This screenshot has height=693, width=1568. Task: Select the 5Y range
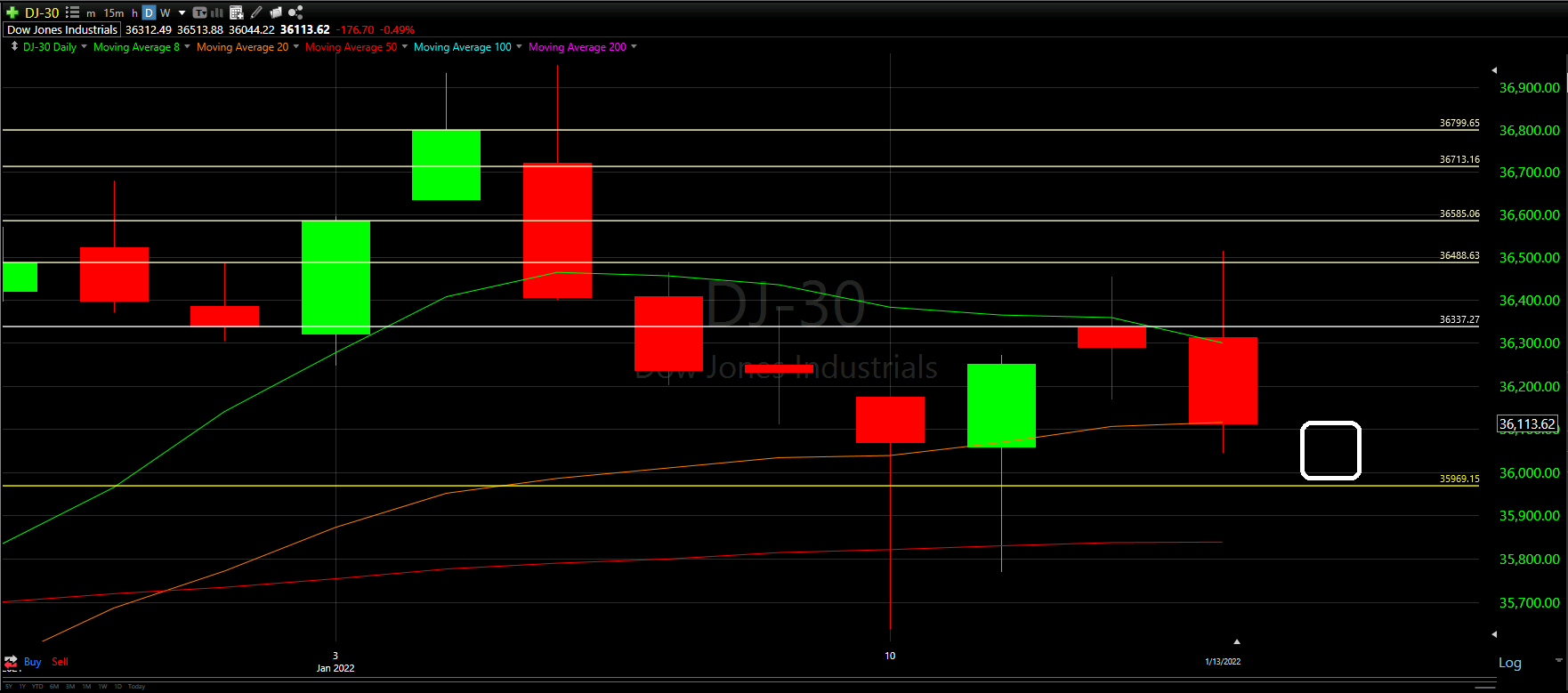[9, 687]
